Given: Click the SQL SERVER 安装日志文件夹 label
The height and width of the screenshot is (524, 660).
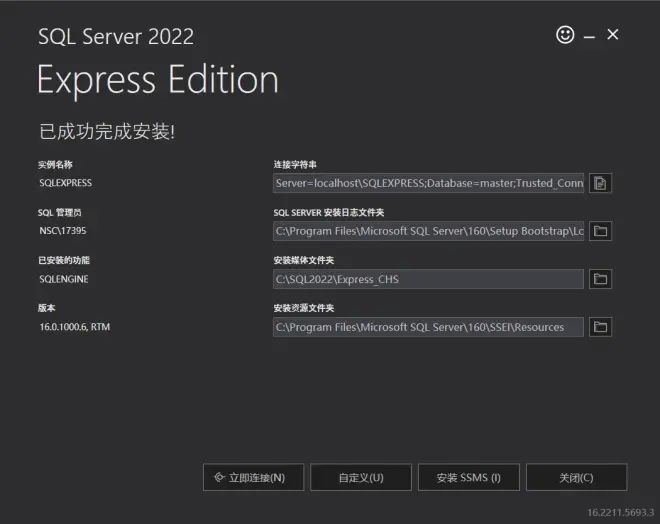Looking at the screenshot, I should (x=329, y=213).
